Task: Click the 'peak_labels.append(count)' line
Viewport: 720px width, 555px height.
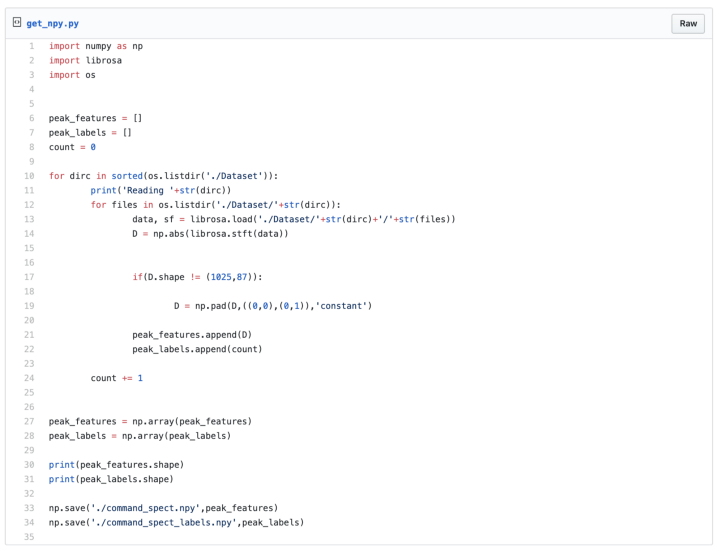Action: coord(197,349)
